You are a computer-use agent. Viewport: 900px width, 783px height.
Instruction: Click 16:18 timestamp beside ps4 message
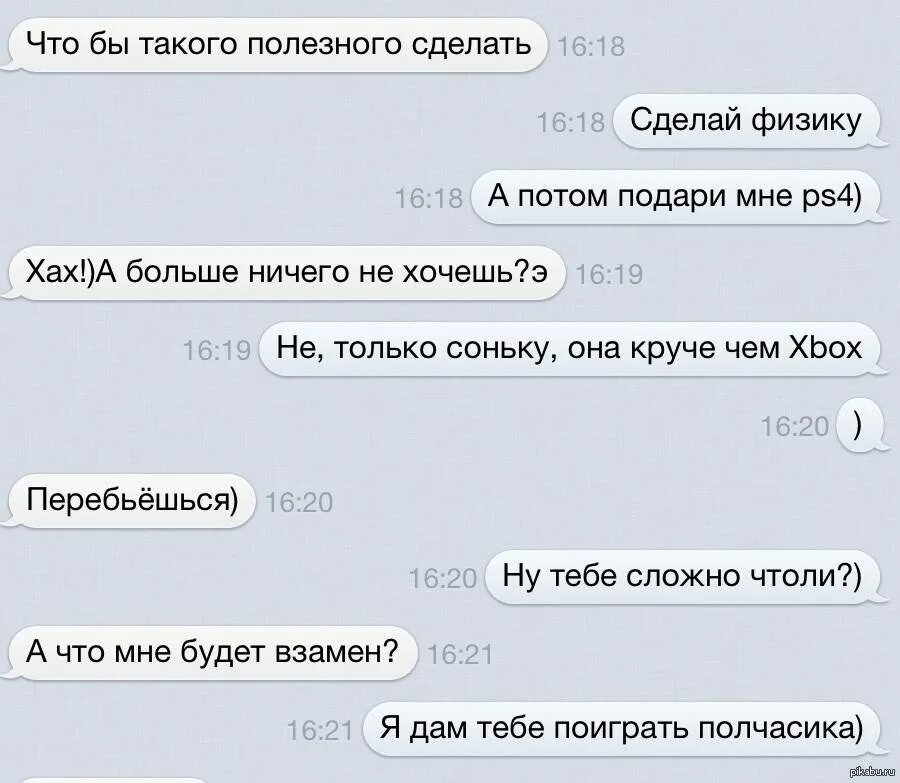pyautogui.click(x=429, y=199)
